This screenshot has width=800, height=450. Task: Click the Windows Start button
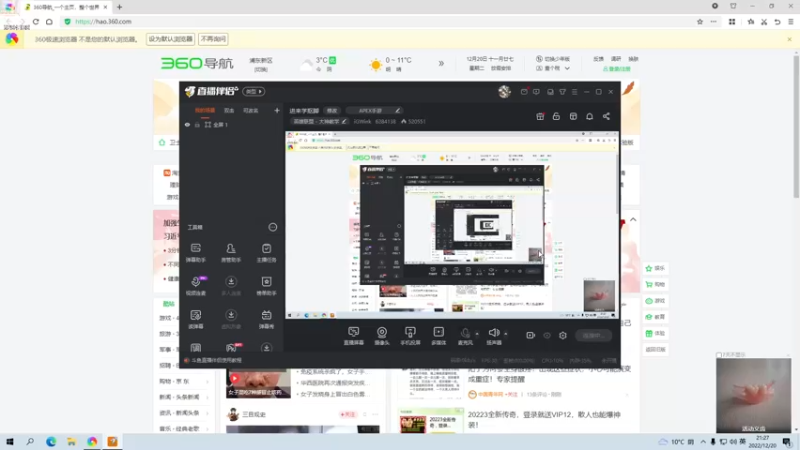[x=10, y=441]
